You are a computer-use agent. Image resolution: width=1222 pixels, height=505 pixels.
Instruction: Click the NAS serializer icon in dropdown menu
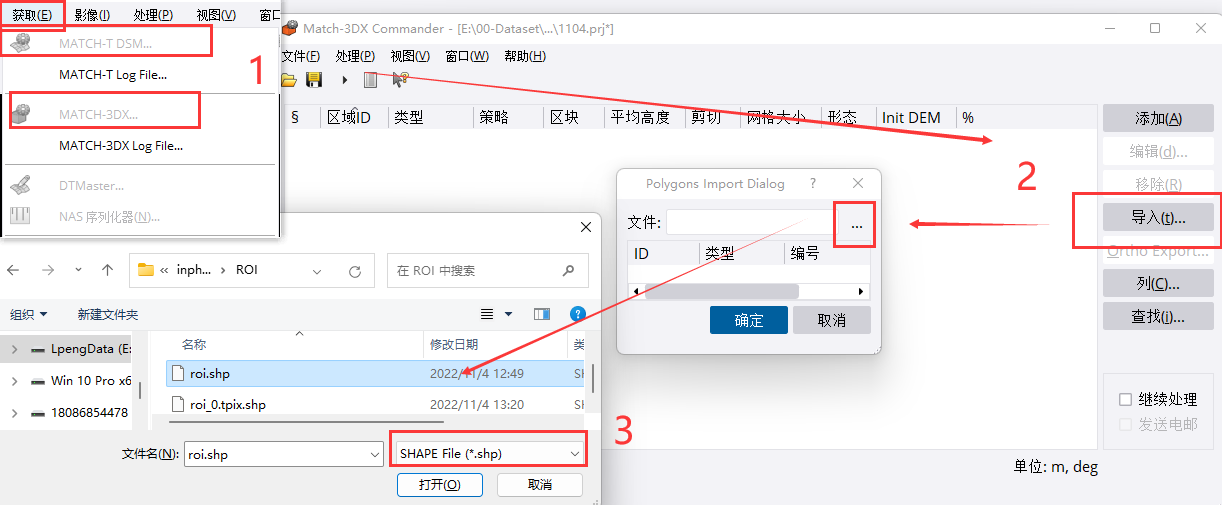[x=20, y=216]
